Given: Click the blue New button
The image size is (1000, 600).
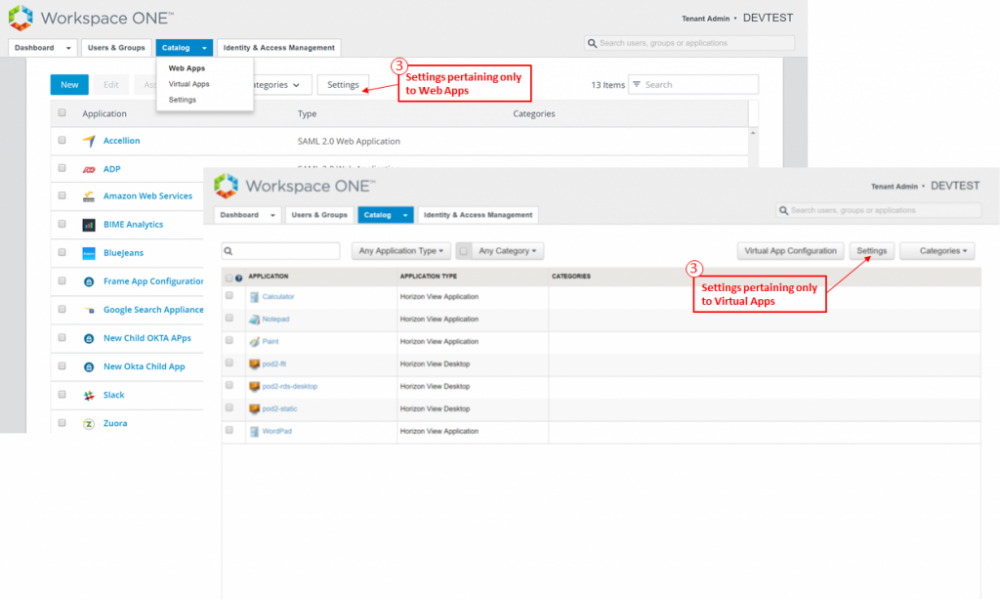Looking at the screenshot, I should (69, 85).
